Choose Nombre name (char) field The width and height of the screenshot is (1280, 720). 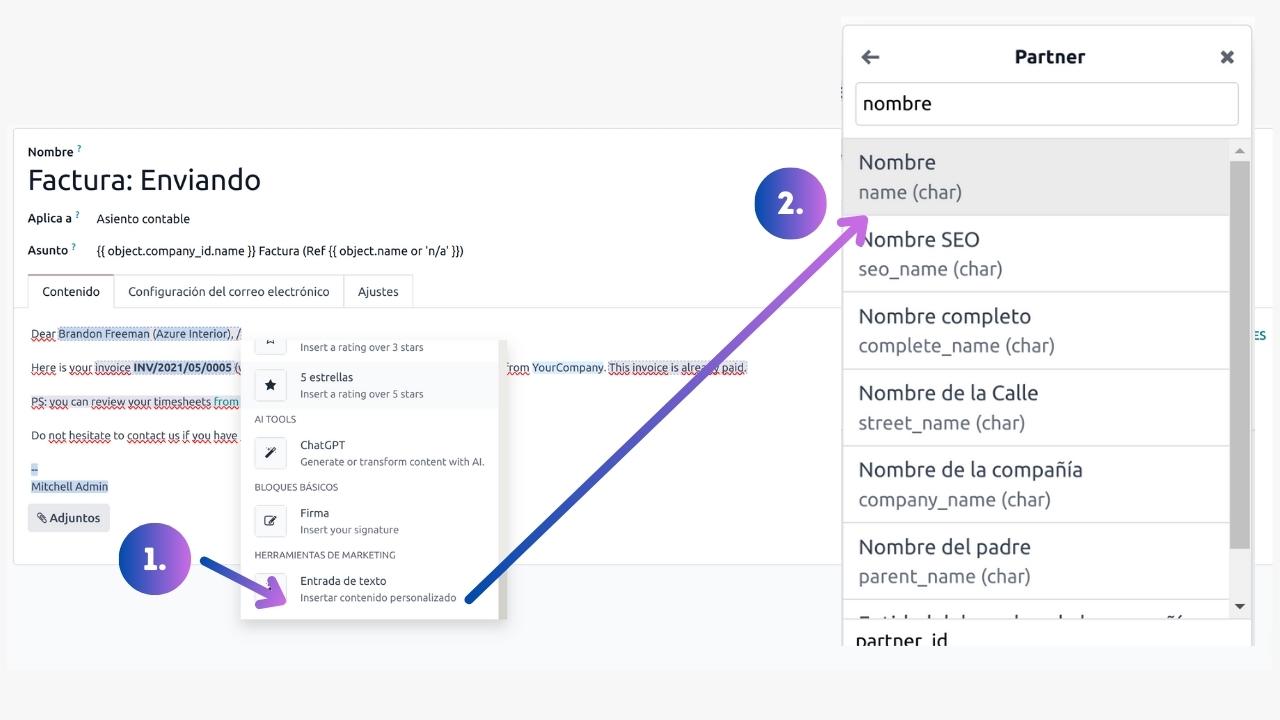click(1035, 177)
